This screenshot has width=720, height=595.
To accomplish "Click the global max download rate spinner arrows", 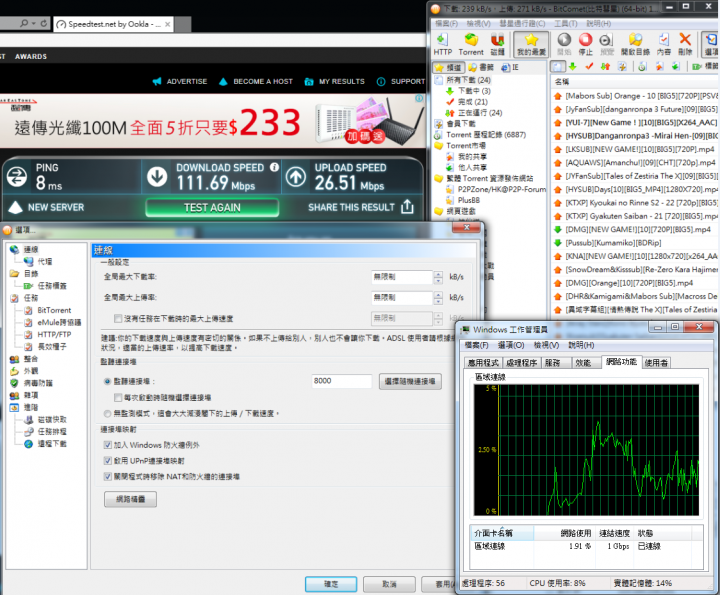I will point(438,277).
